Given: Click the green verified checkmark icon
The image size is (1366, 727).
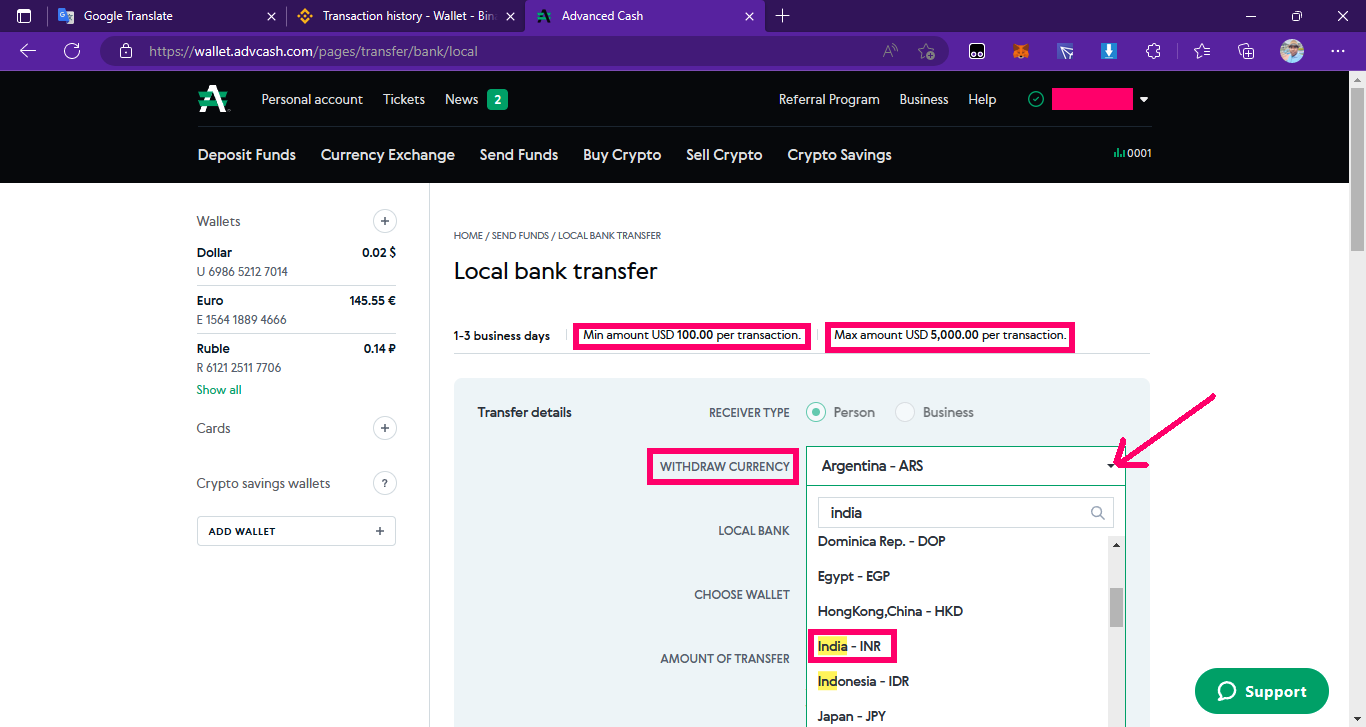Looking at the screenshot, I should (x=1036, y=99).
